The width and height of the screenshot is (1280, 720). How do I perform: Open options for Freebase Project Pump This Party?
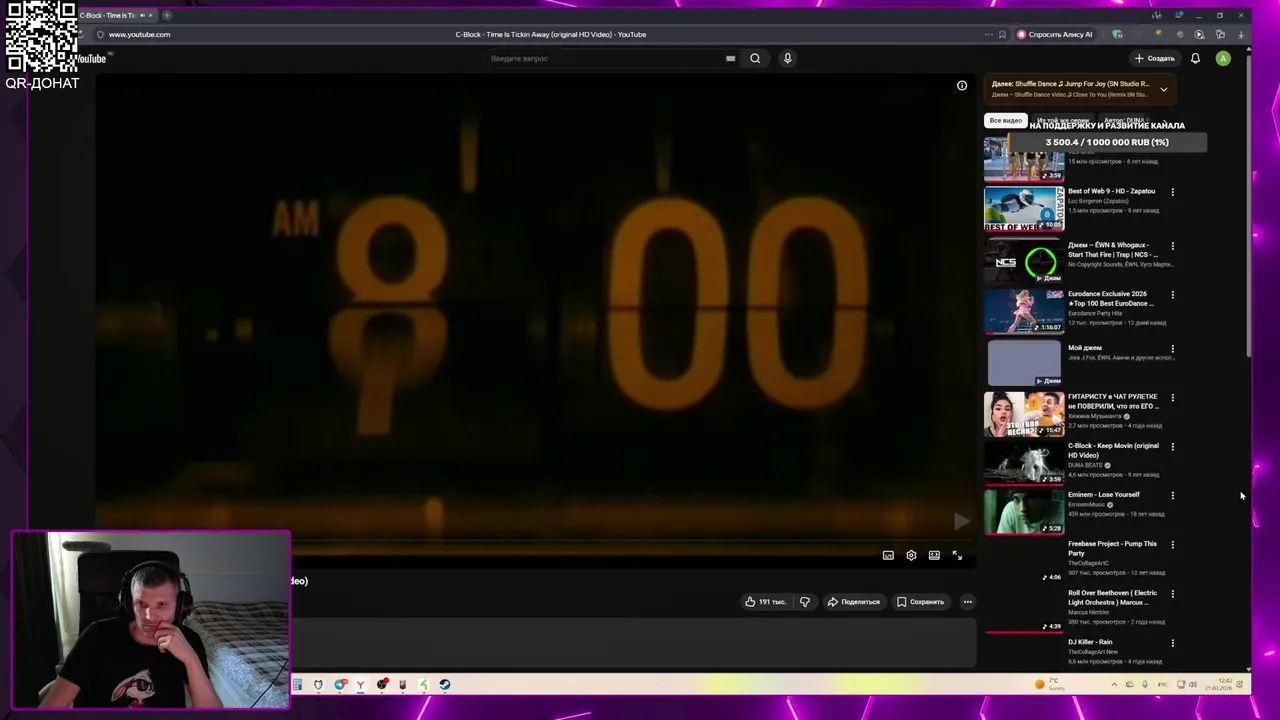(1173, 545)
